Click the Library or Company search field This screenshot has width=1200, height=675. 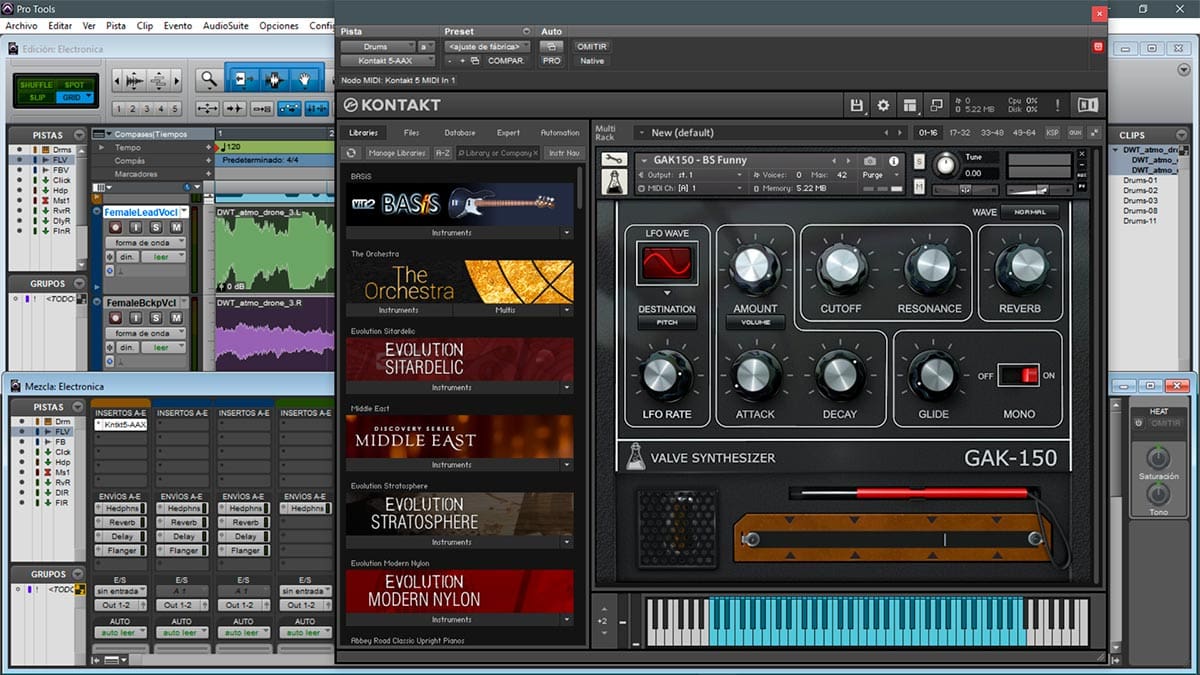click(498, 153)
